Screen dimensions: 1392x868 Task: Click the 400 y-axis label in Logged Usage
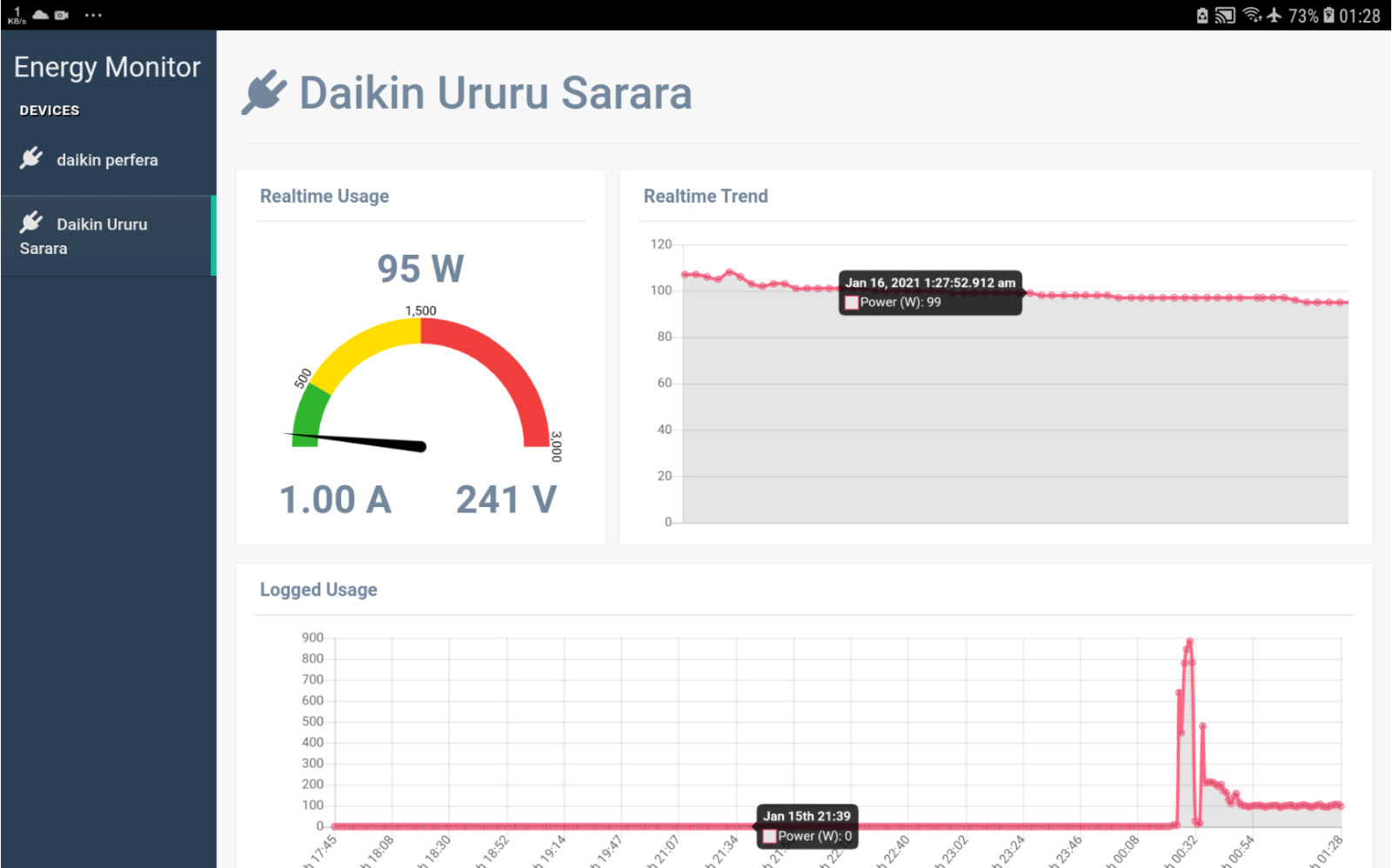pos(312,742)
